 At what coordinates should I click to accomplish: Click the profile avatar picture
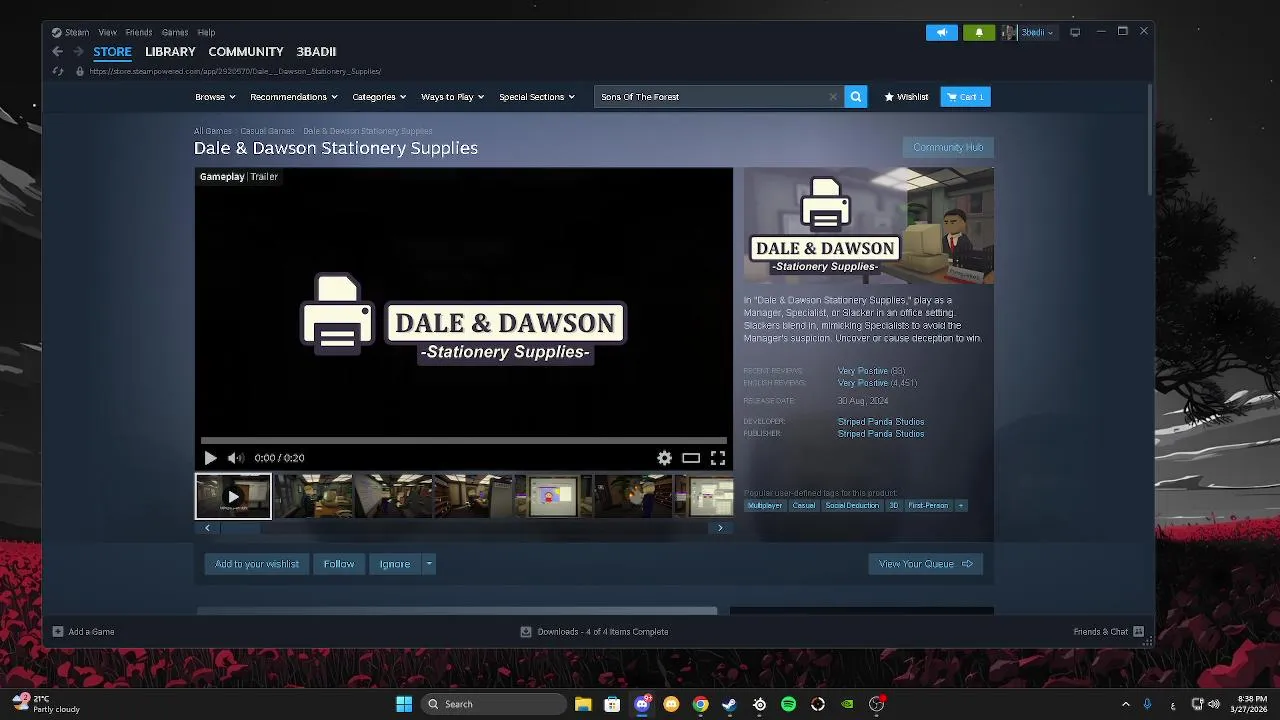[1009, 32]
